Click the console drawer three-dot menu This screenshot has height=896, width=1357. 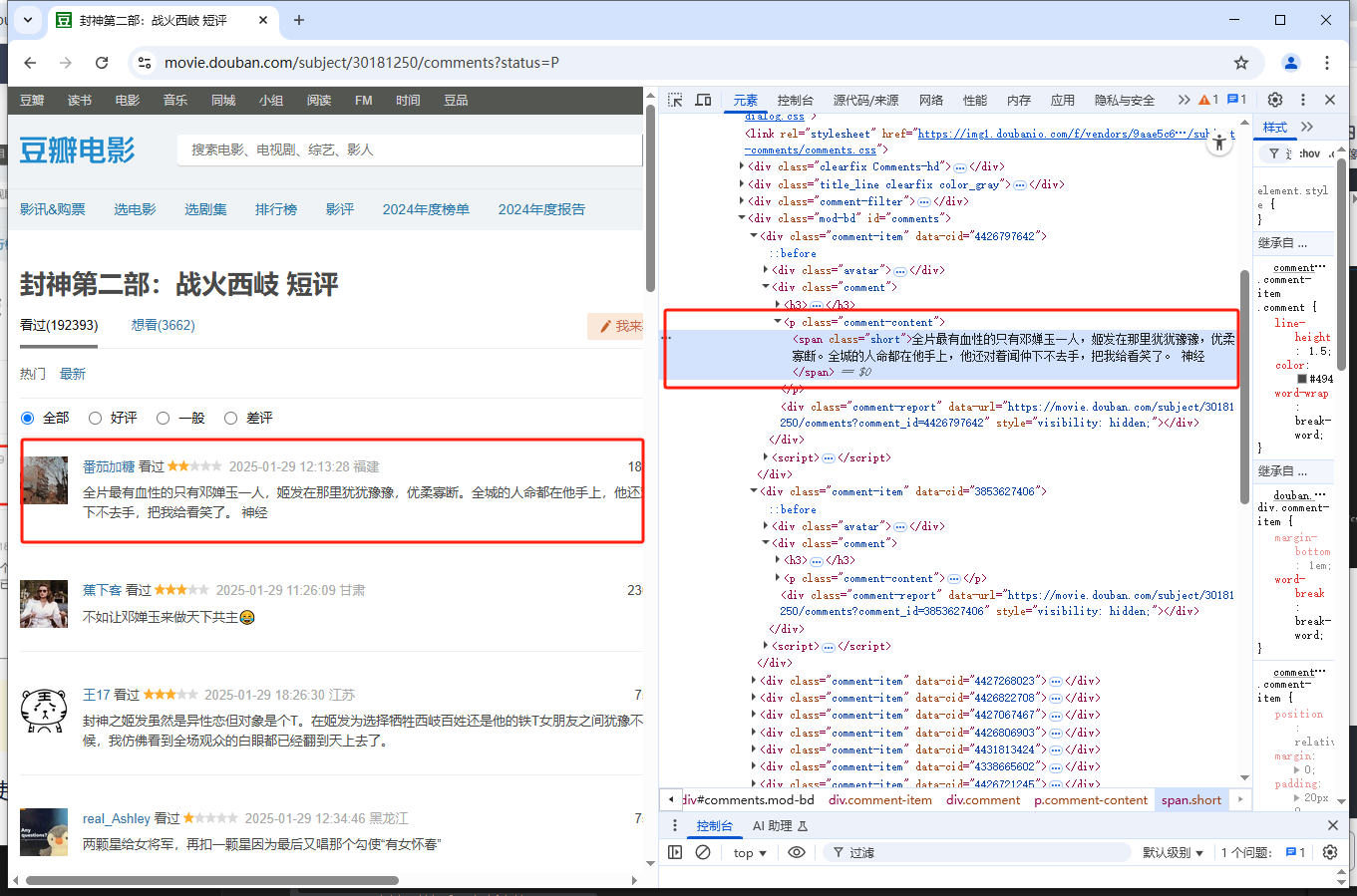point(675,825)
